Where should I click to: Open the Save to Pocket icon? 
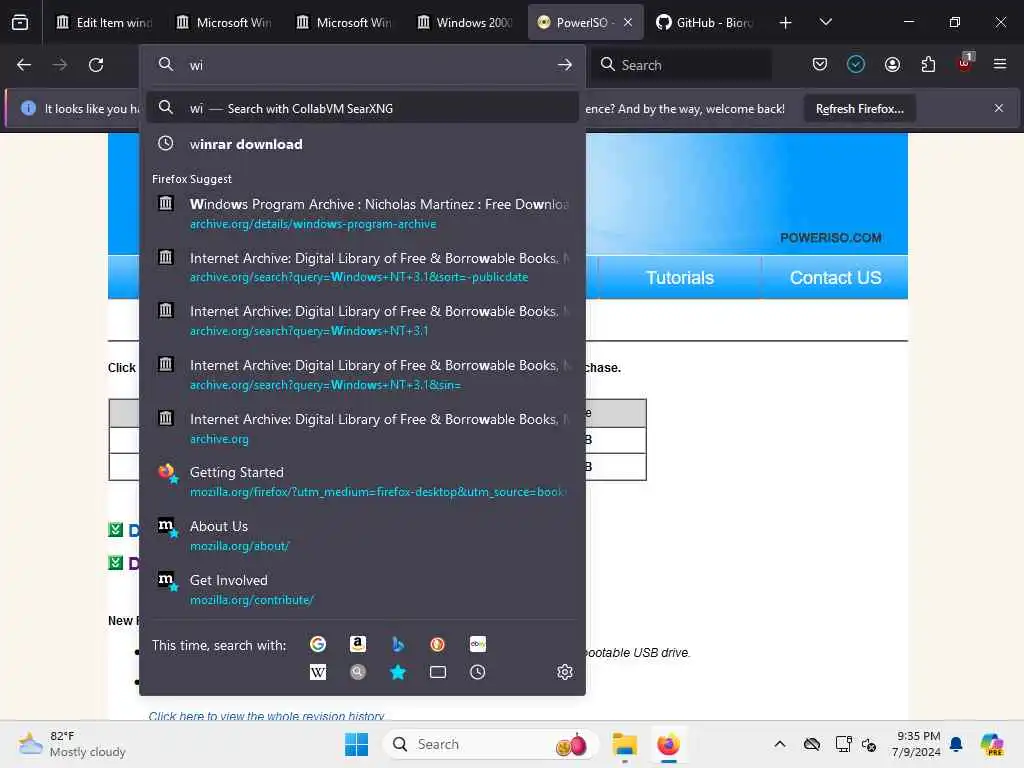[820, 64]
